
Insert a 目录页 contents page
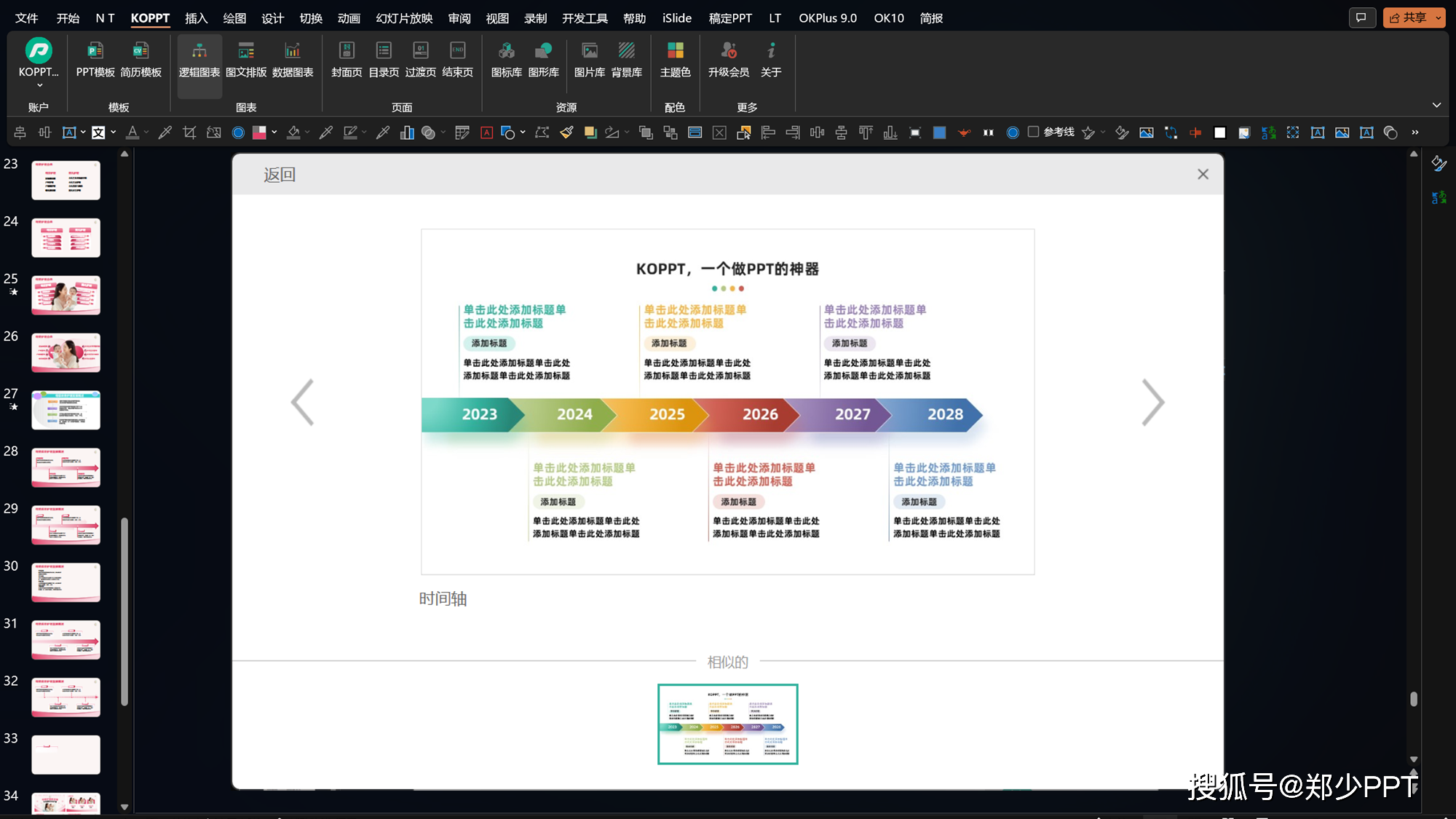click(384, 58)
